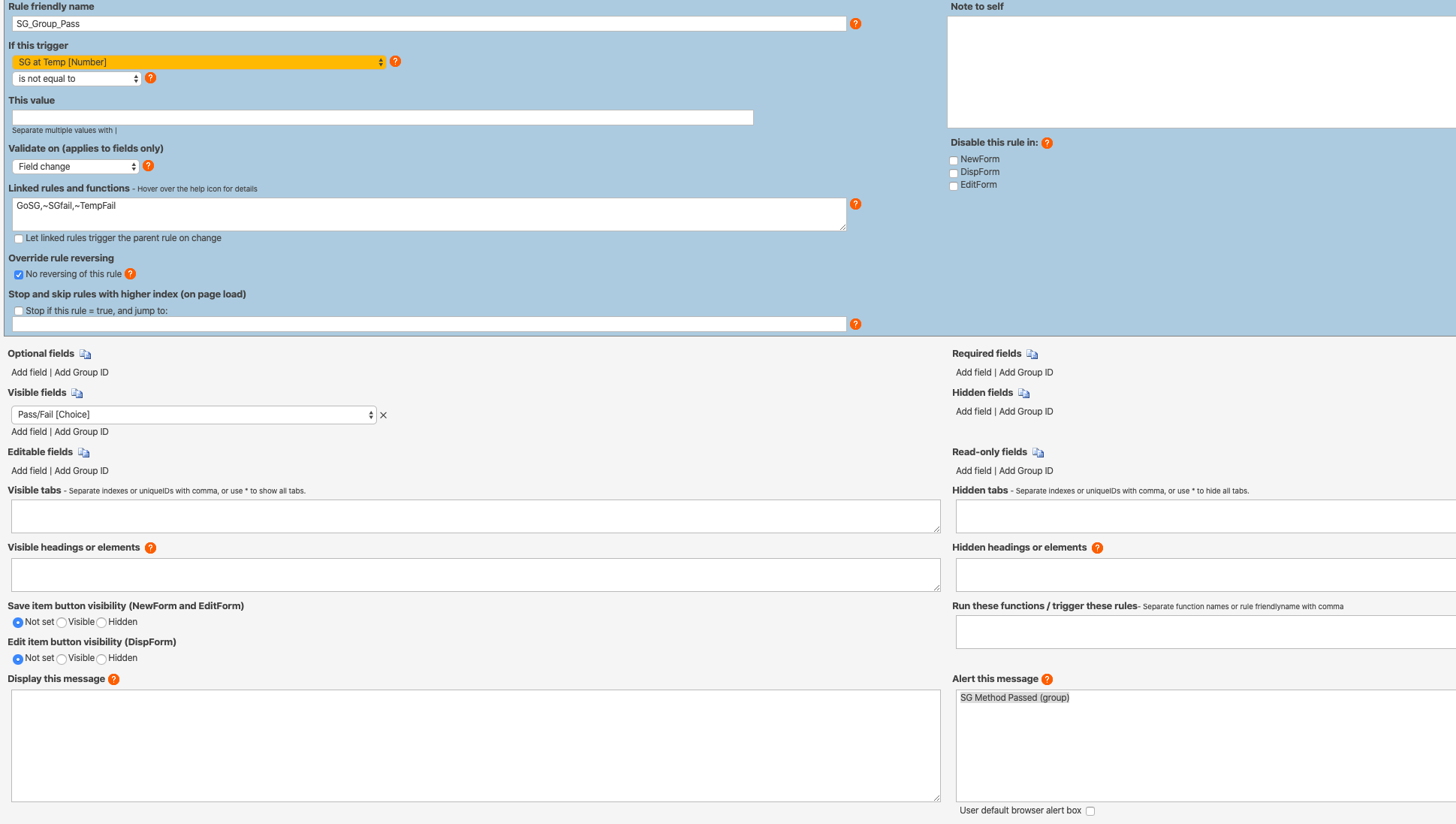Open the Field change validate dropdown
1456x824 pixels.
(75, 167)
